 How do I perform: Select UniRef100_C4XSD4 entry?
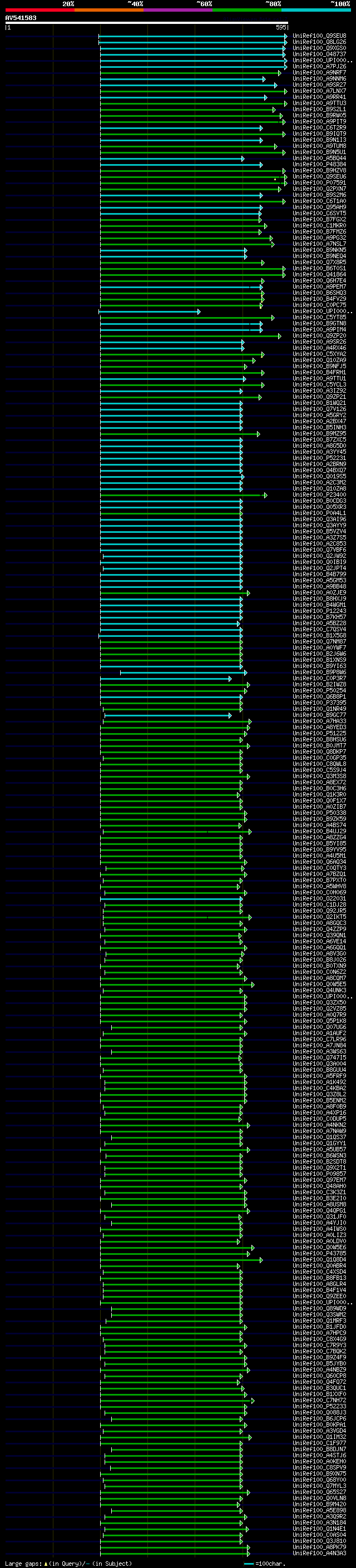pyautogui.click(x=319, y=1272)
